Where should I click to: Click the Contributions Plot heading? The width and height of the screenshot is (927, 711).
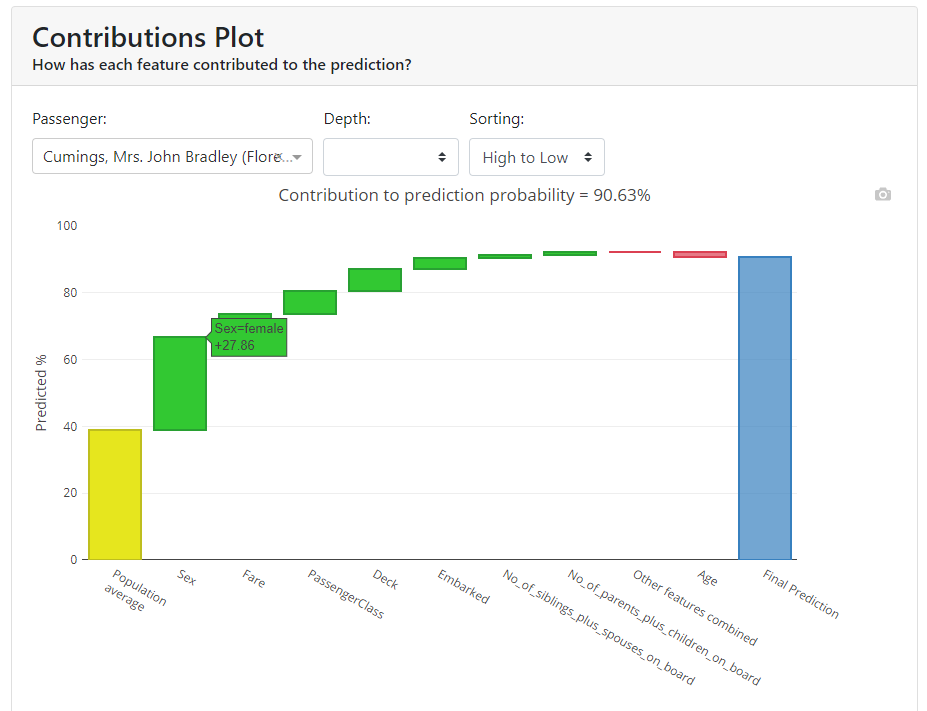click(x=147, y=37)
